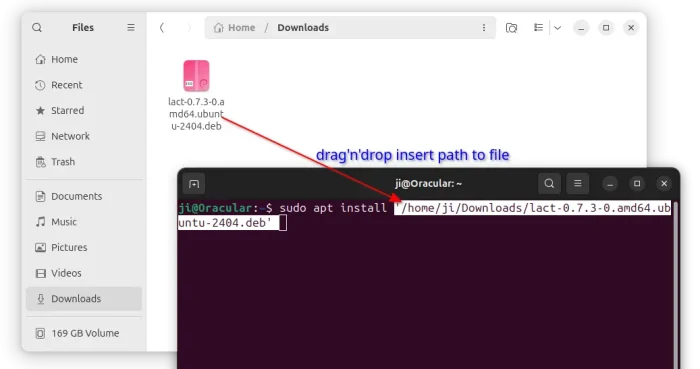Click the 'sudo apt install' command text
Image resolution: width=700 pixels, height=369 pixels.
click(333, 208)
